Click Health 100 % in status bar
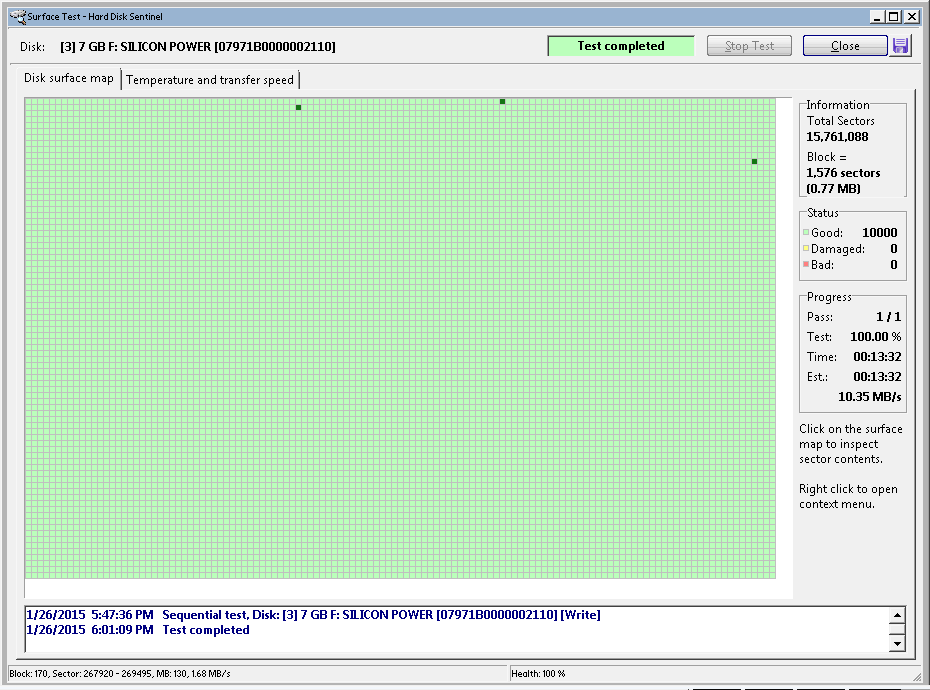Image resolution: width=930 pixels, height=690 pixels. (x=540, y=674)
